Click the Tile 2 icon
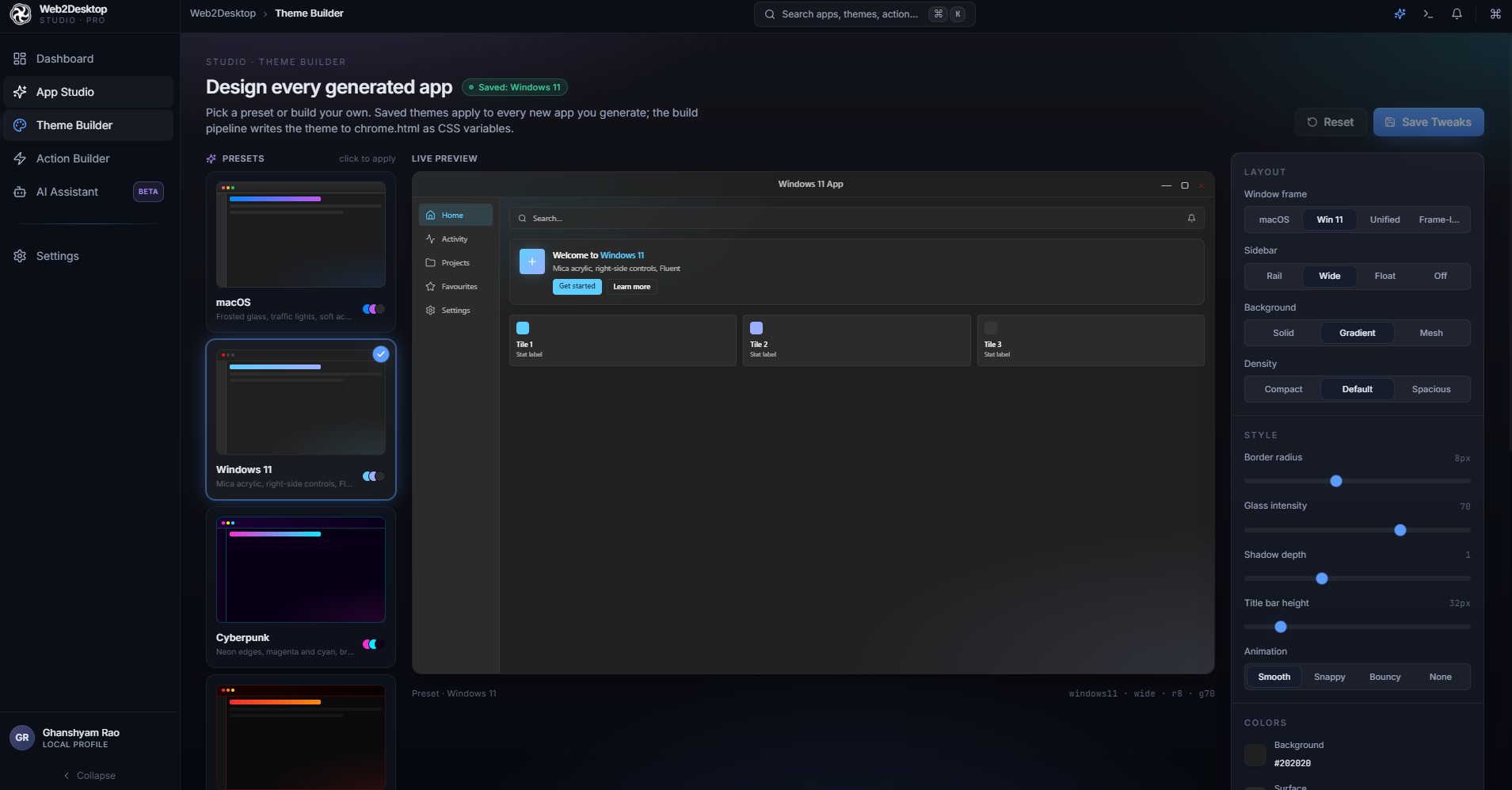The width and height of the screenshot is (1512, 790). pos(756,328)
